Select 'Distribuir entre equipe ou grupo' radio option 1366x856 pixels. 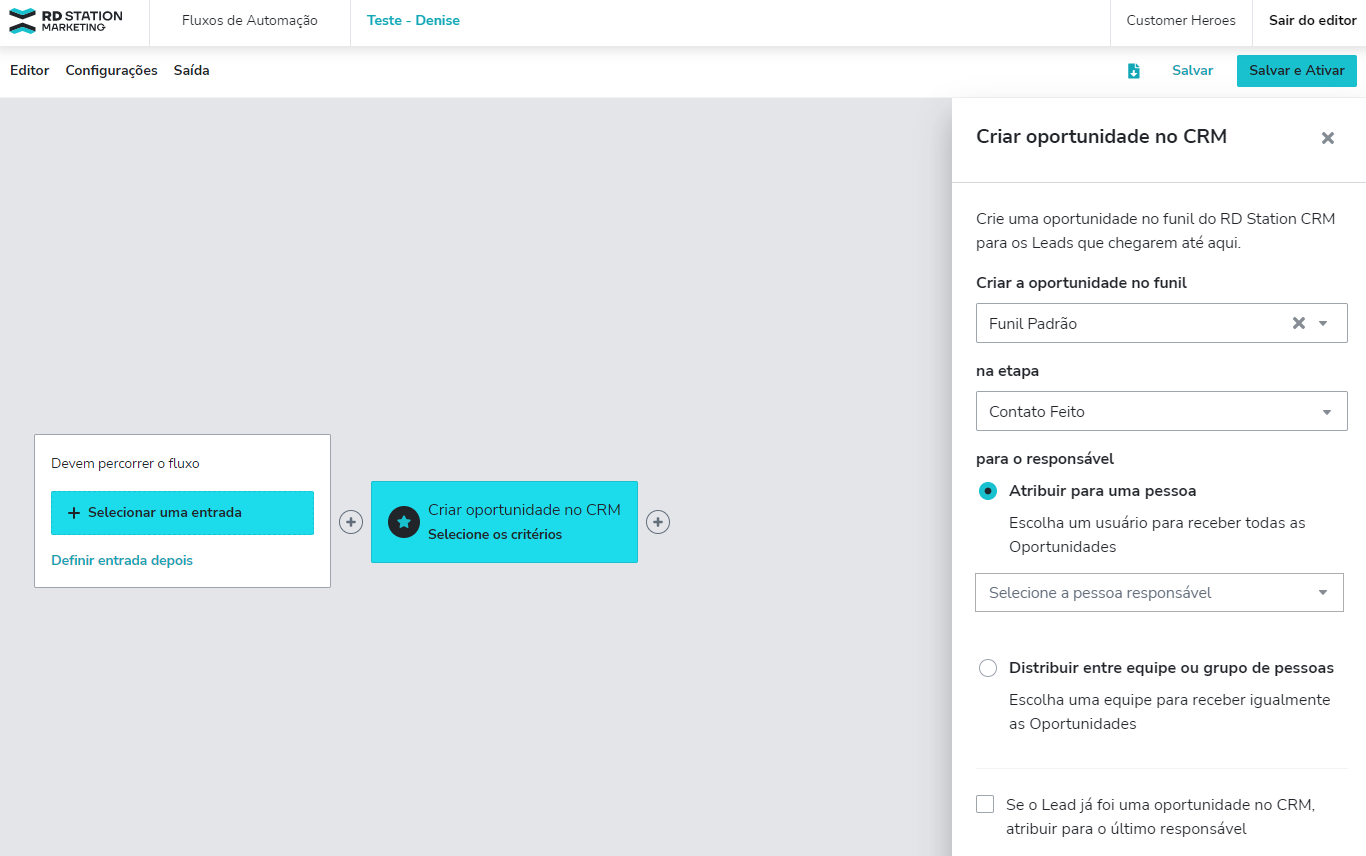click(x=988, y=668)
